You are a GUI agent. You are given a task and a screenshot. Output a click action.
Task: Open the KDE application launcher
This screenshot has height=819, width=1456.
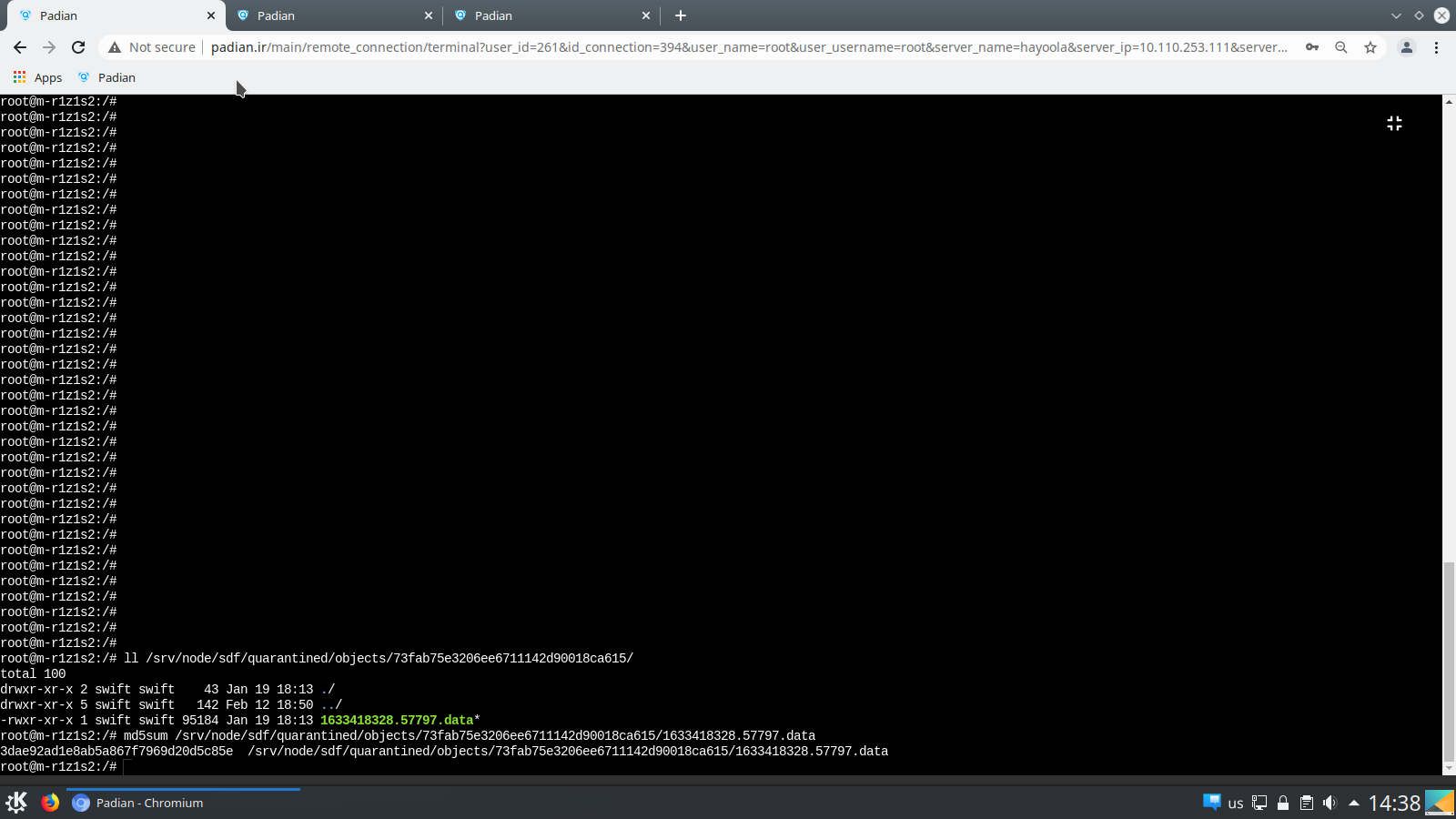tap(16, 803)
